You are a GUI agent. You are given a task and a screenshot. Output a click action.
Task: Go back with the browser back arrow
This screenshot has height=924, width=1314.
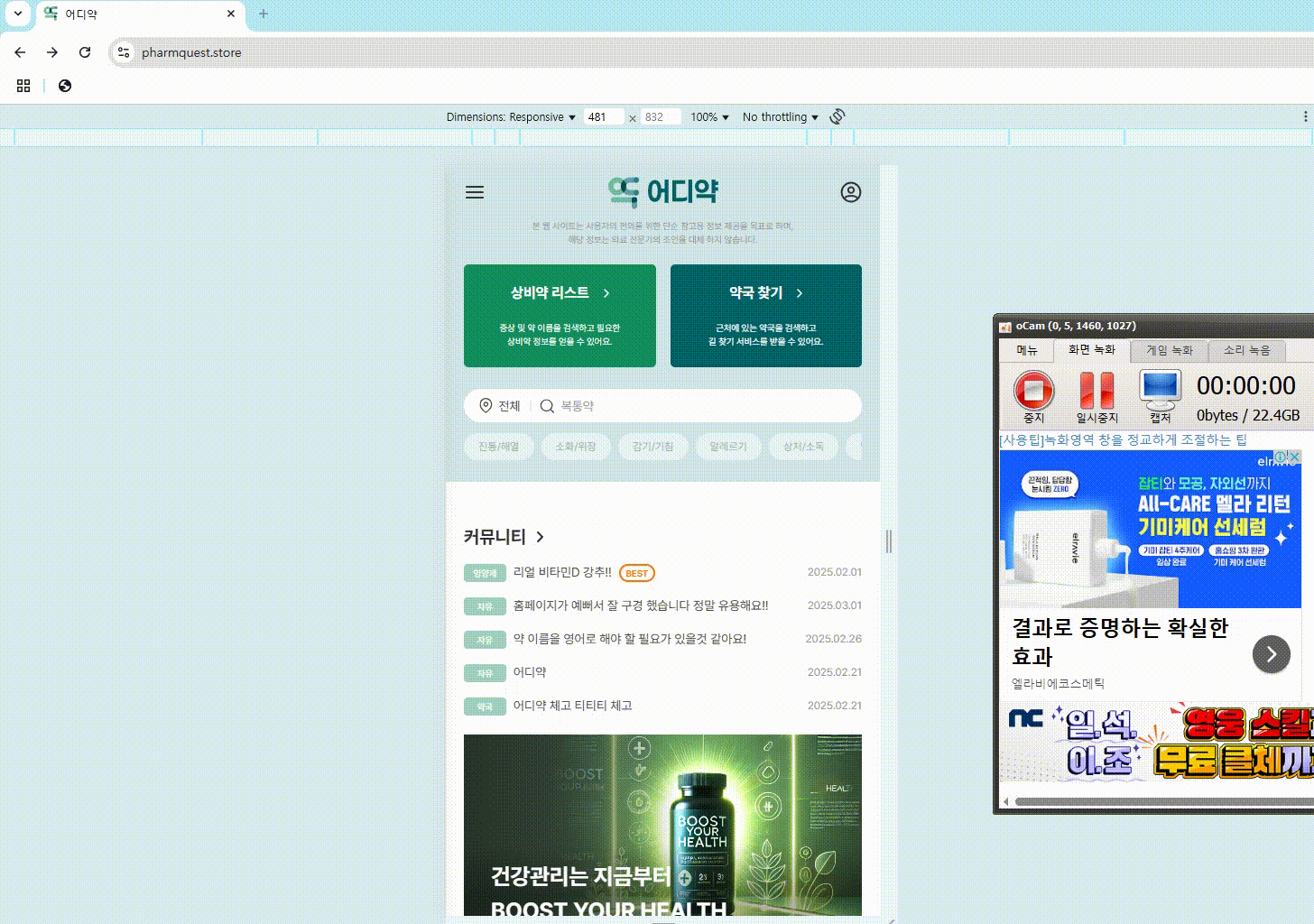tap(20, 52)
